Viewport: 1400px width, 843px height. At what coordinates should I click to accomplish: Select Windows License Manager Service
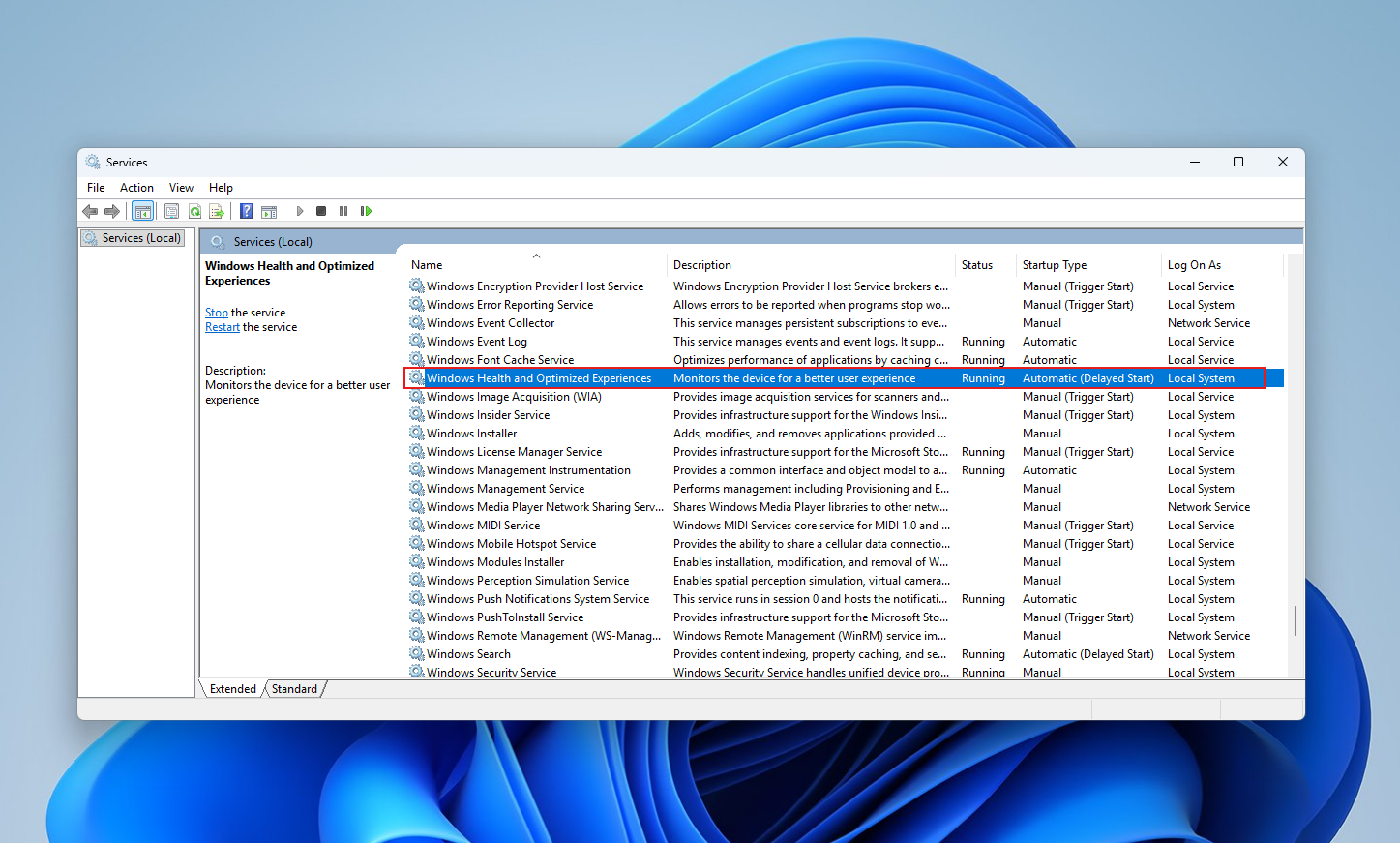(514, 452)
